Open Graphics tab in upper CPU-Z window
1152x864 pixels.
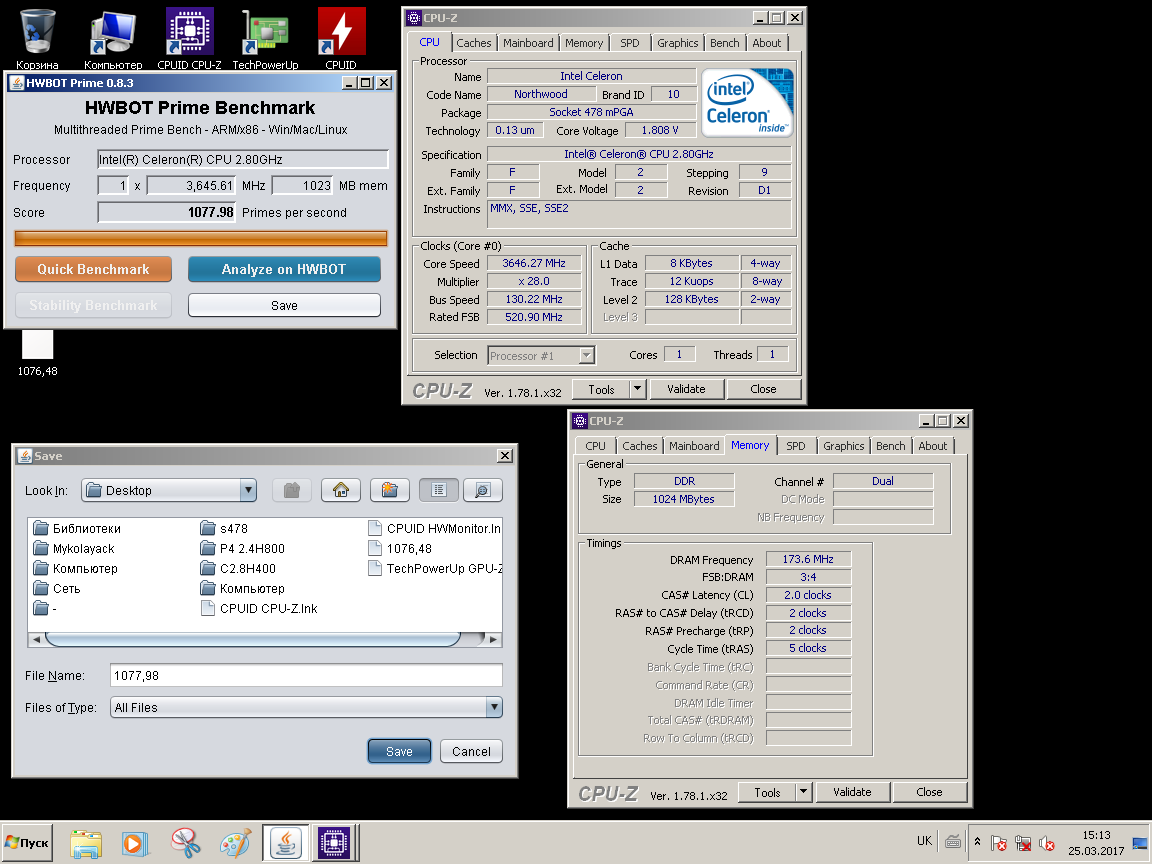tap(677, 43)
